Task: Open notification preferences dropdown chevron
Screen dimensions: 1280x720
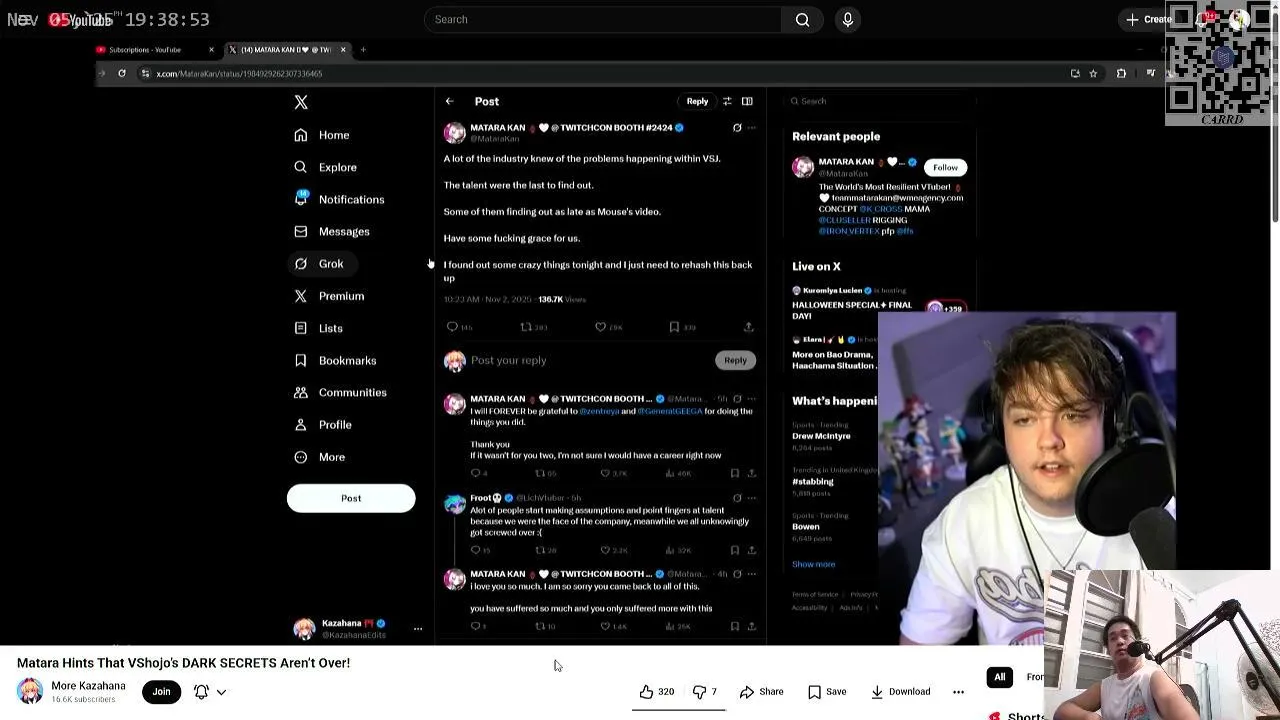Action: pyautogui.click(x=221, y=691)
